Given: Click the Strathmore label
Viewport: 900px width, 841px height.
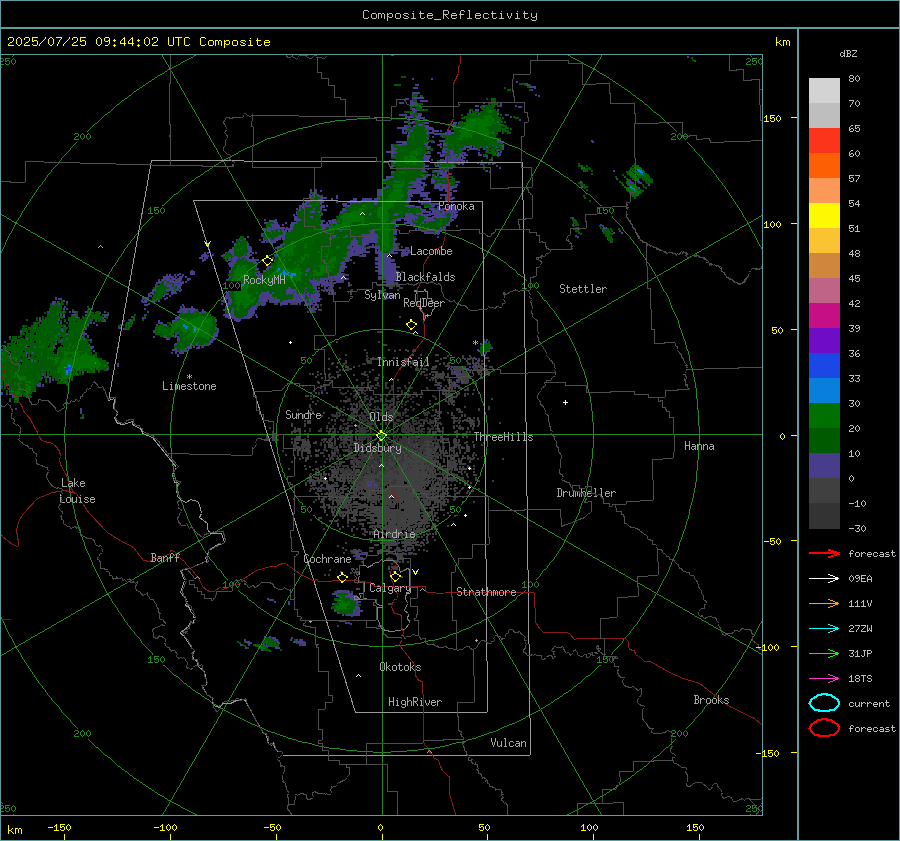Looking at the screenshot, I should point(486,592).
